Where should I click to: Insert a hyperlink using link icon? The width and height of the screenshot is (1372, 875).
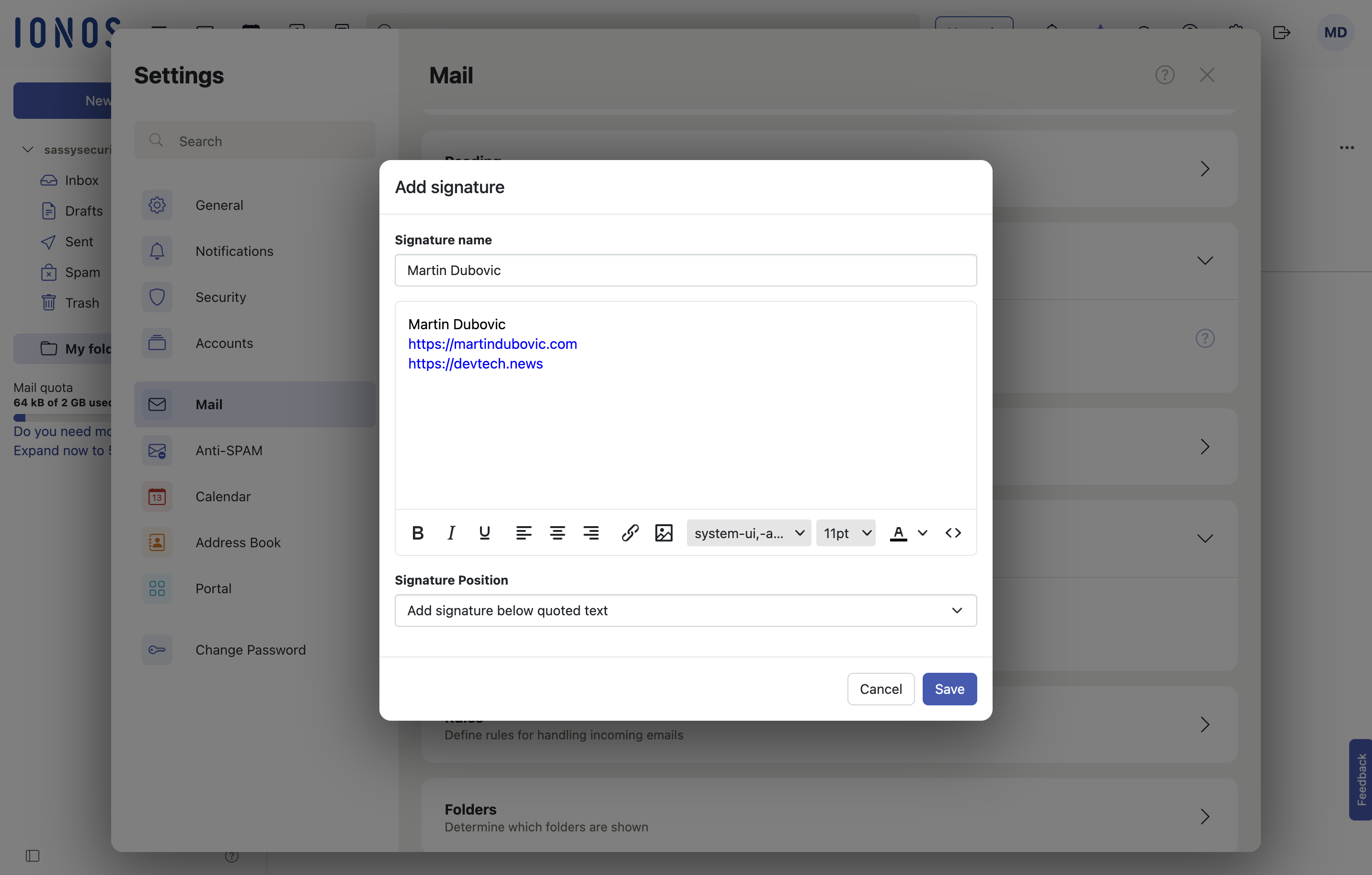[629, 533]
